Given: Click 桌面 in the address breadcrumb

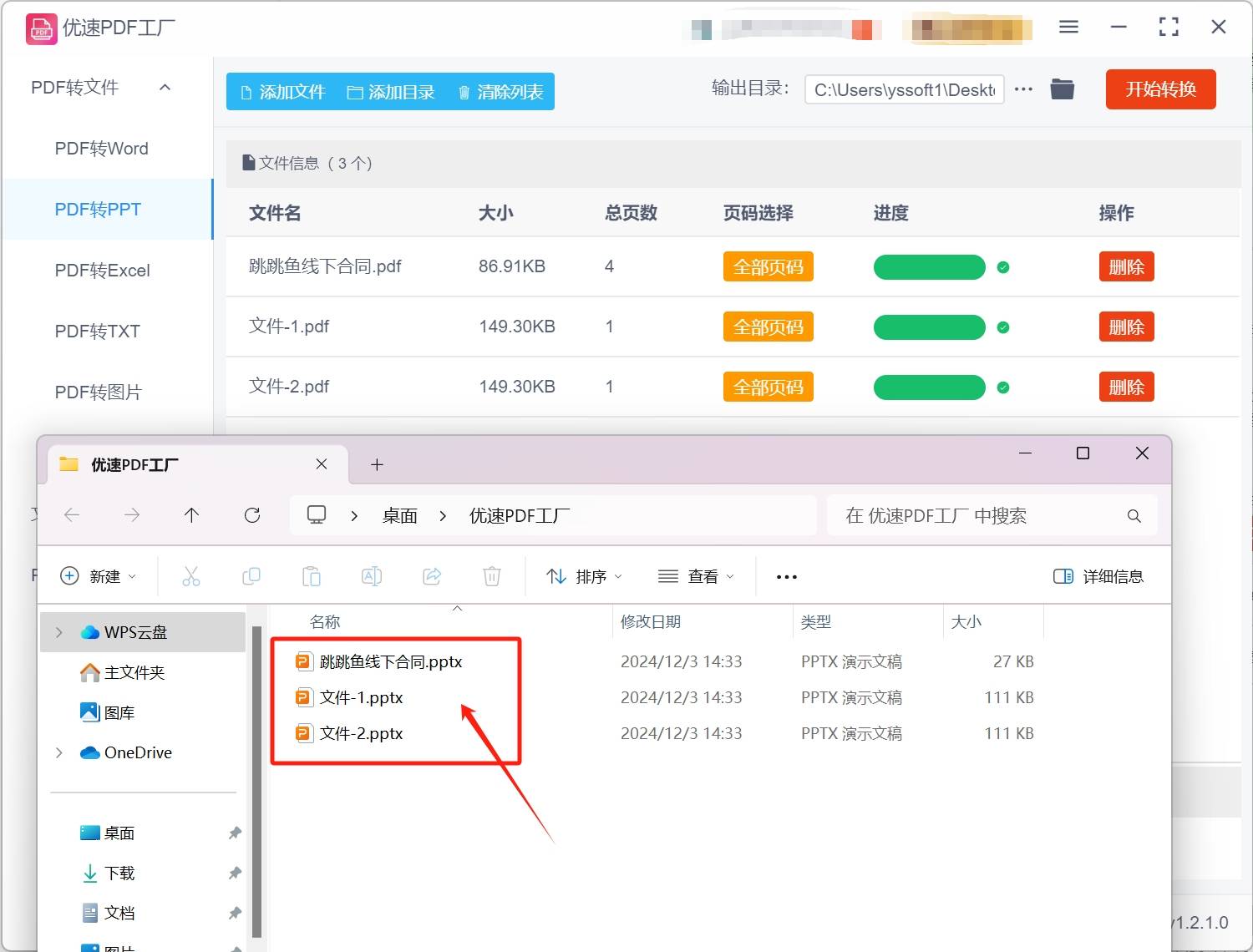Looking at the screenshot, I should point(400,516).
